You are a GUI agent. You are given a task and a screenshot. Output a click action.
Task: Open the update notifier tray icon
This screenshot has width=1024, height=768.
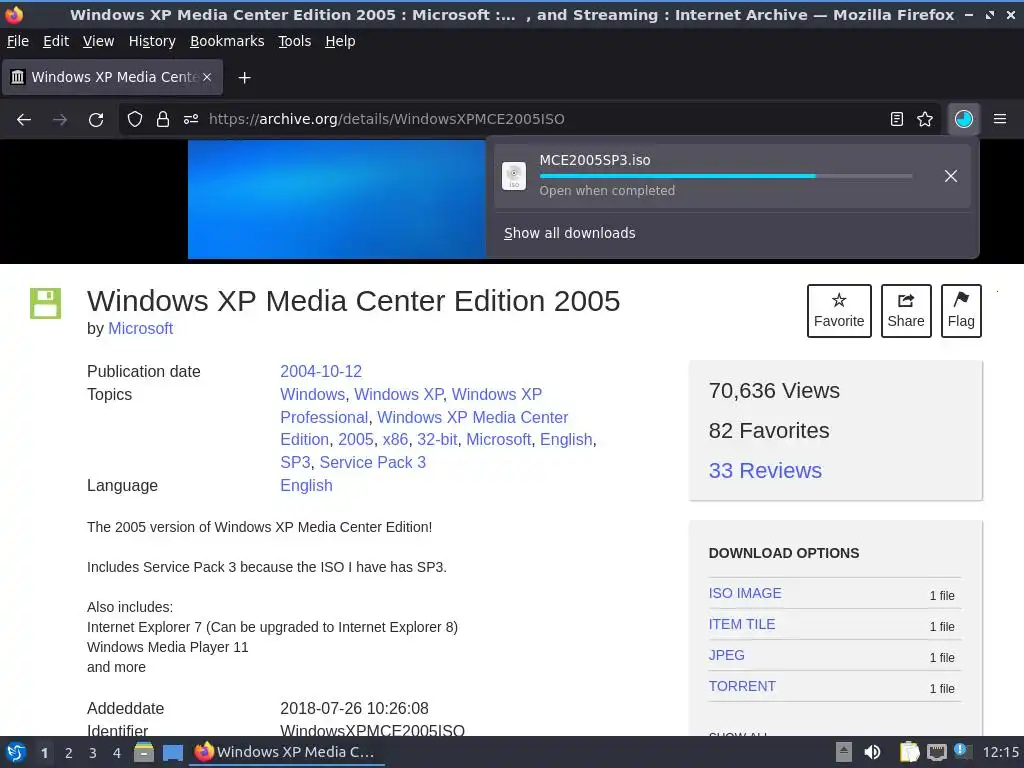(962, 751)
